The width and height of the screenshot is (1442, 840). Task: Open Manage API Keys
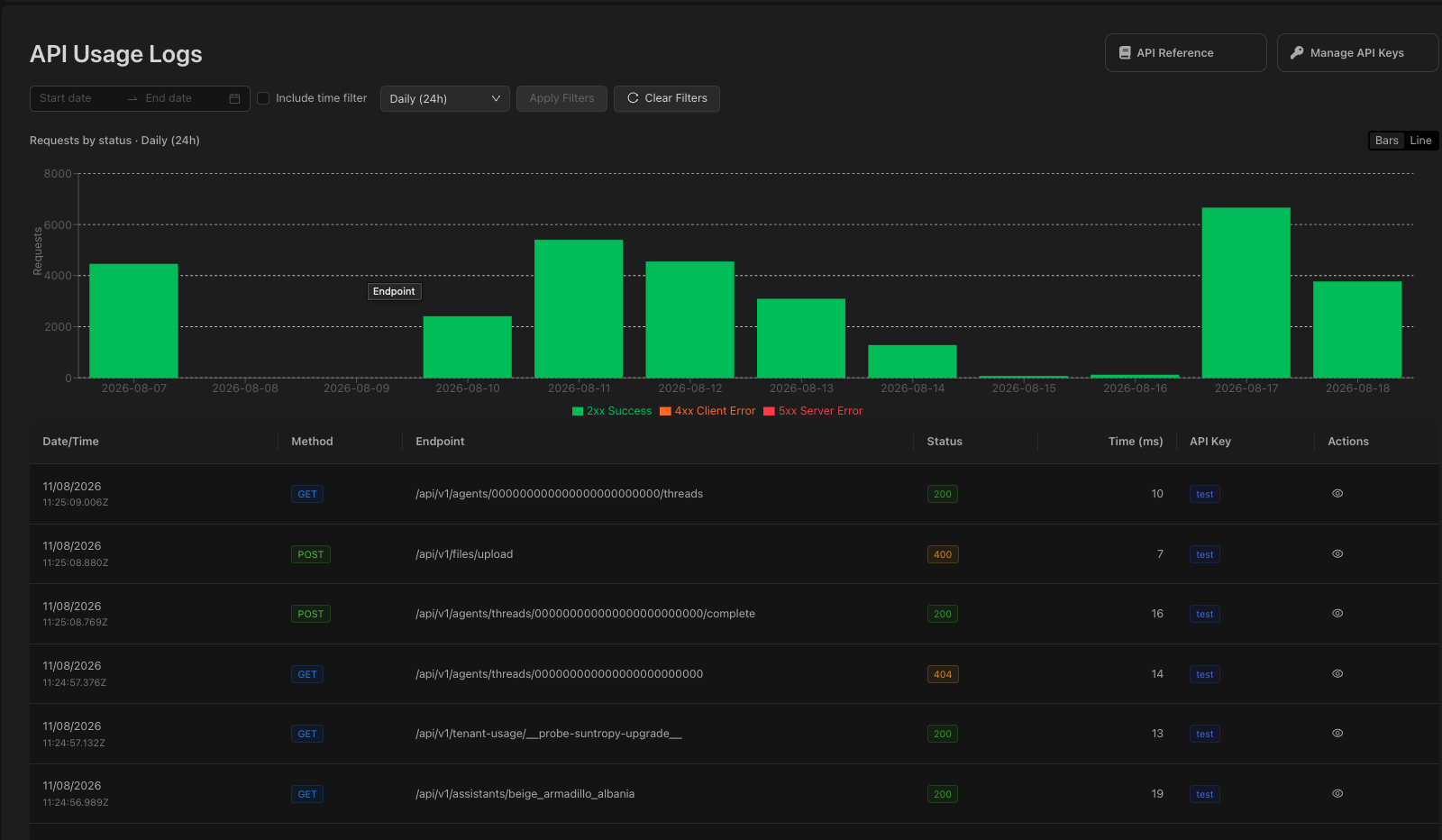pos(1357,53)
